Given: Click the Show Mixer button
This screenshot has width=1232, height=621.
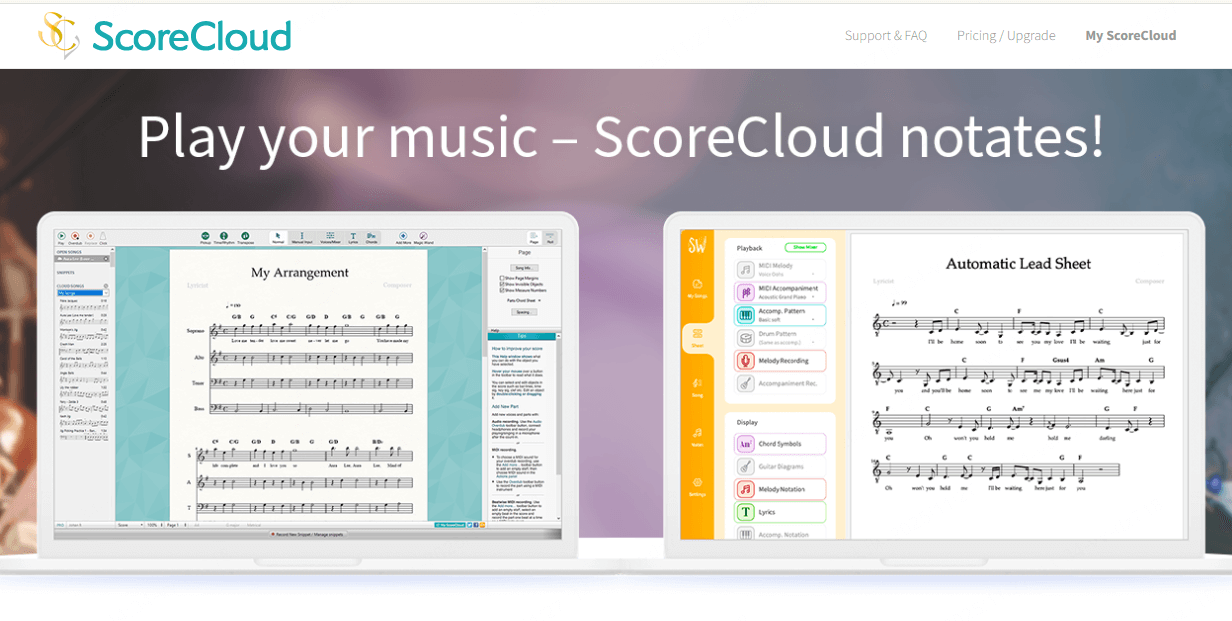Looking at the screenshot, I should pos(805,246).
